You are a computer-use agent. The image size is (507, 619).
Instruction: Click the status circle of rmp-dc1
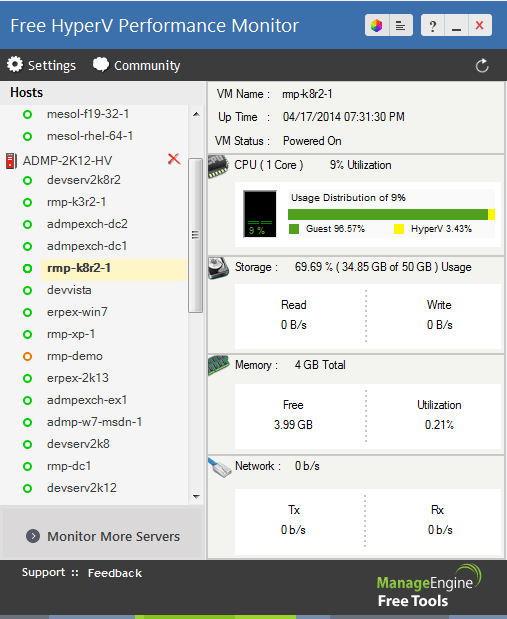coord(27,467)
